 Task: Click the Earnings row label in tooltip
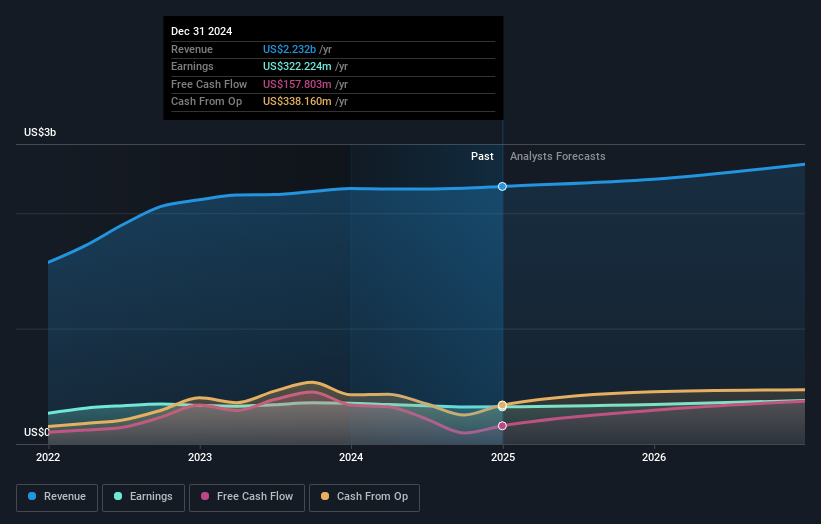(x=192, y=66)
